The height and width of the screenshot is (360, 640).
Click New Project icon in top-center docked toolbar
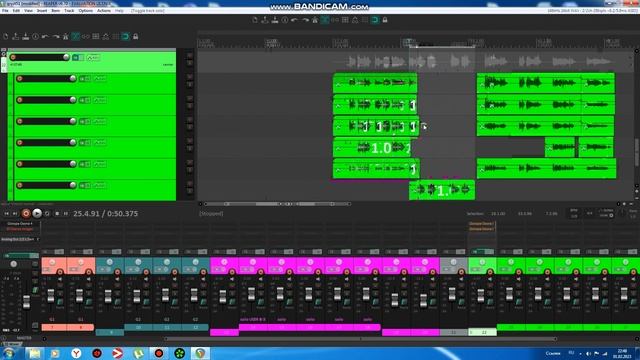pos(255,20)
